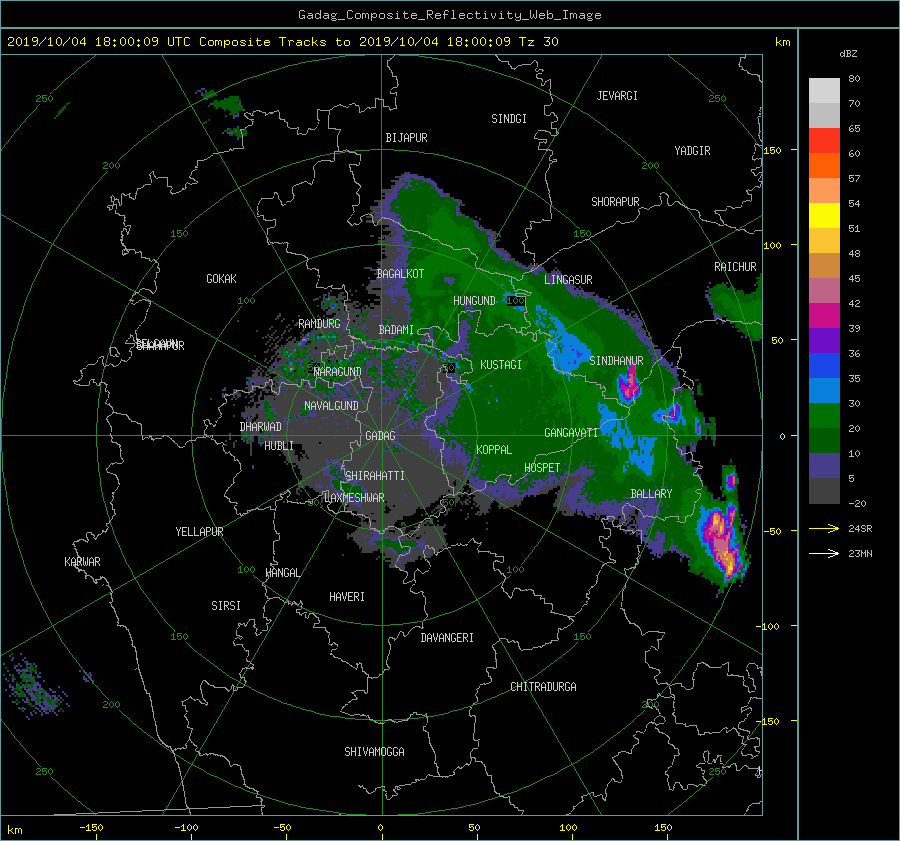Viewport: 900px width, 841px height.
Task: Select the 10 dBZ dark green swatch
Action: click(824, 440)
